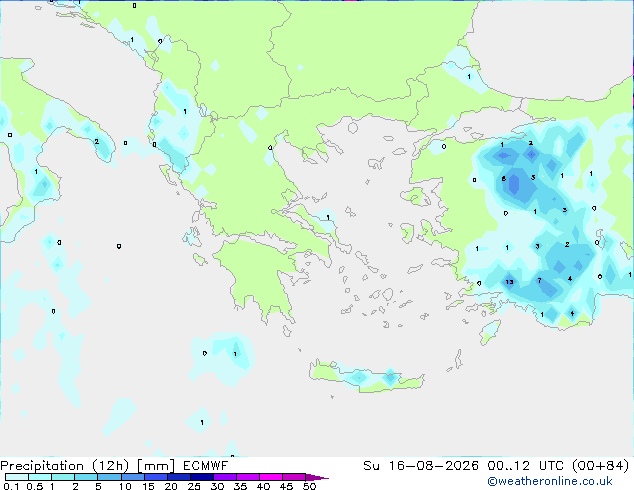Click the 'Su 16-08-2026' date text
The width and height of the screenshot is (634, 490).
421,466
